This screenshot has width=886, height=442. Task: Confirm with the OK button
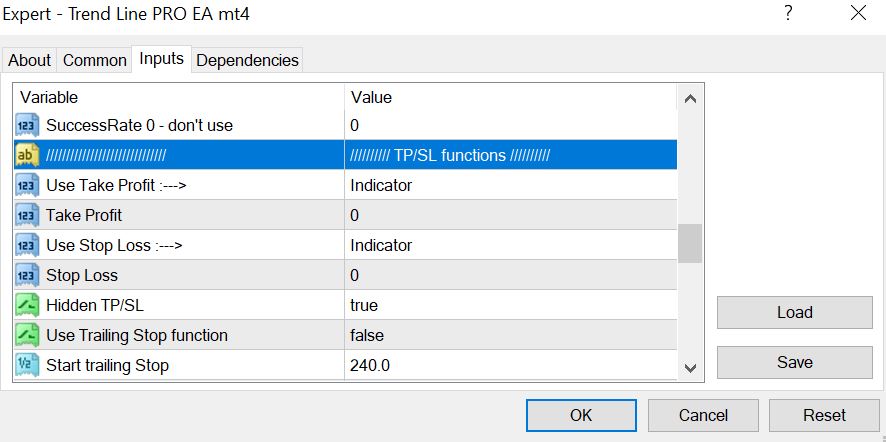pos(581,415)
